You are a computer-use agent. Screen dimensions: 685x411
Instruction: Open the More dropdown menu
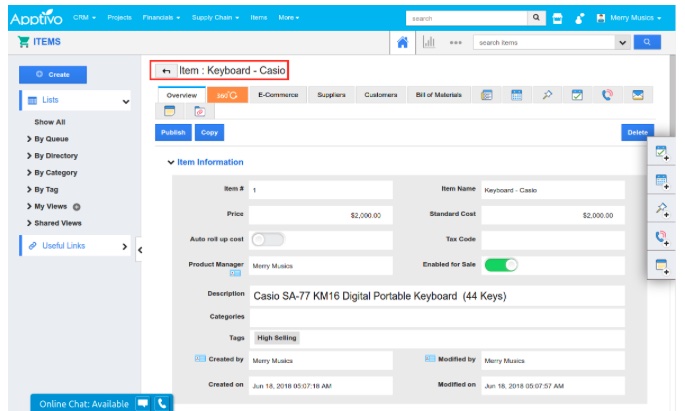click(289, 17)
